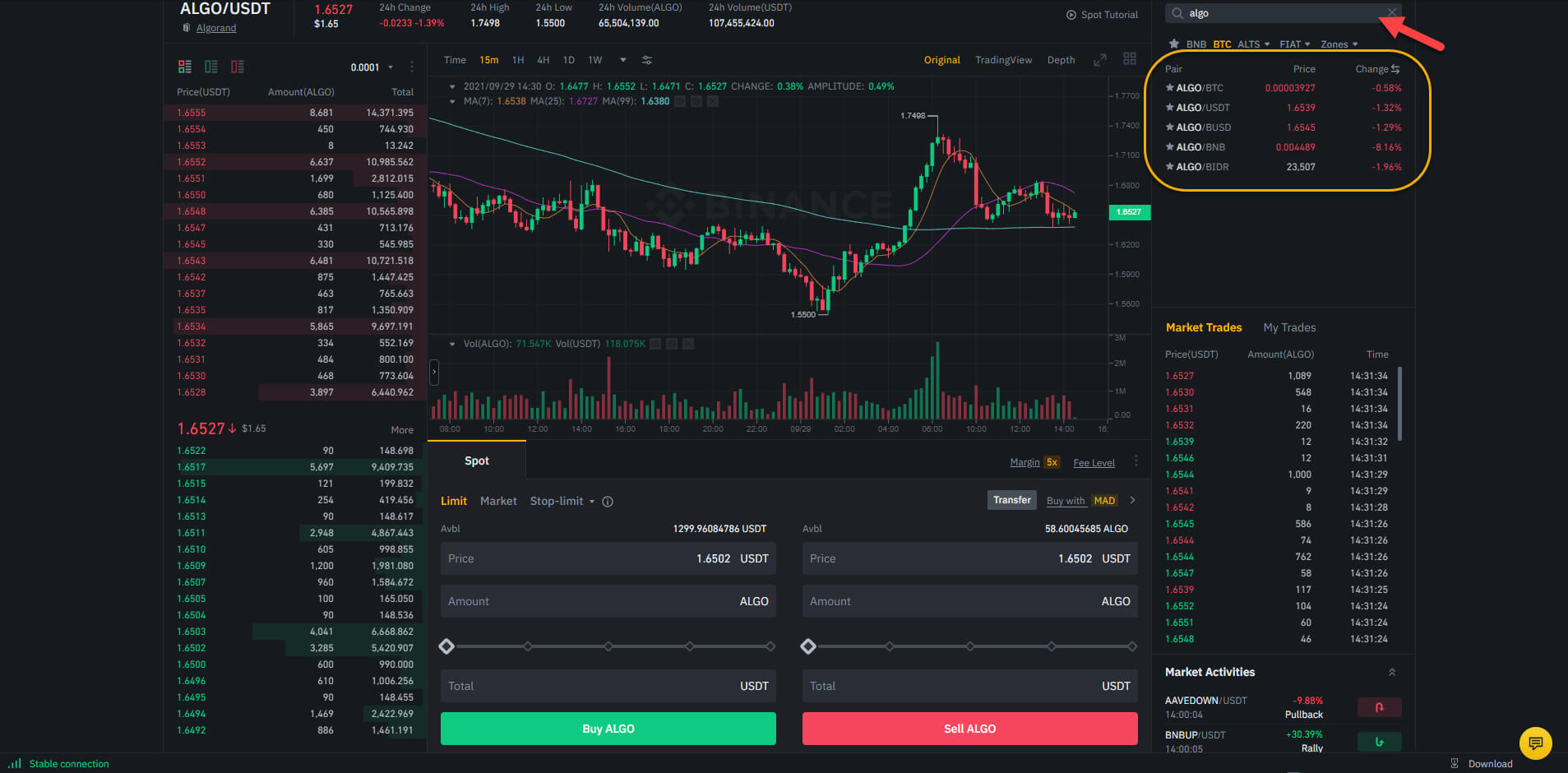1568x773 pixels.
Task: Click arrow next to Buy with MAD
Action: click(1132, 500)
